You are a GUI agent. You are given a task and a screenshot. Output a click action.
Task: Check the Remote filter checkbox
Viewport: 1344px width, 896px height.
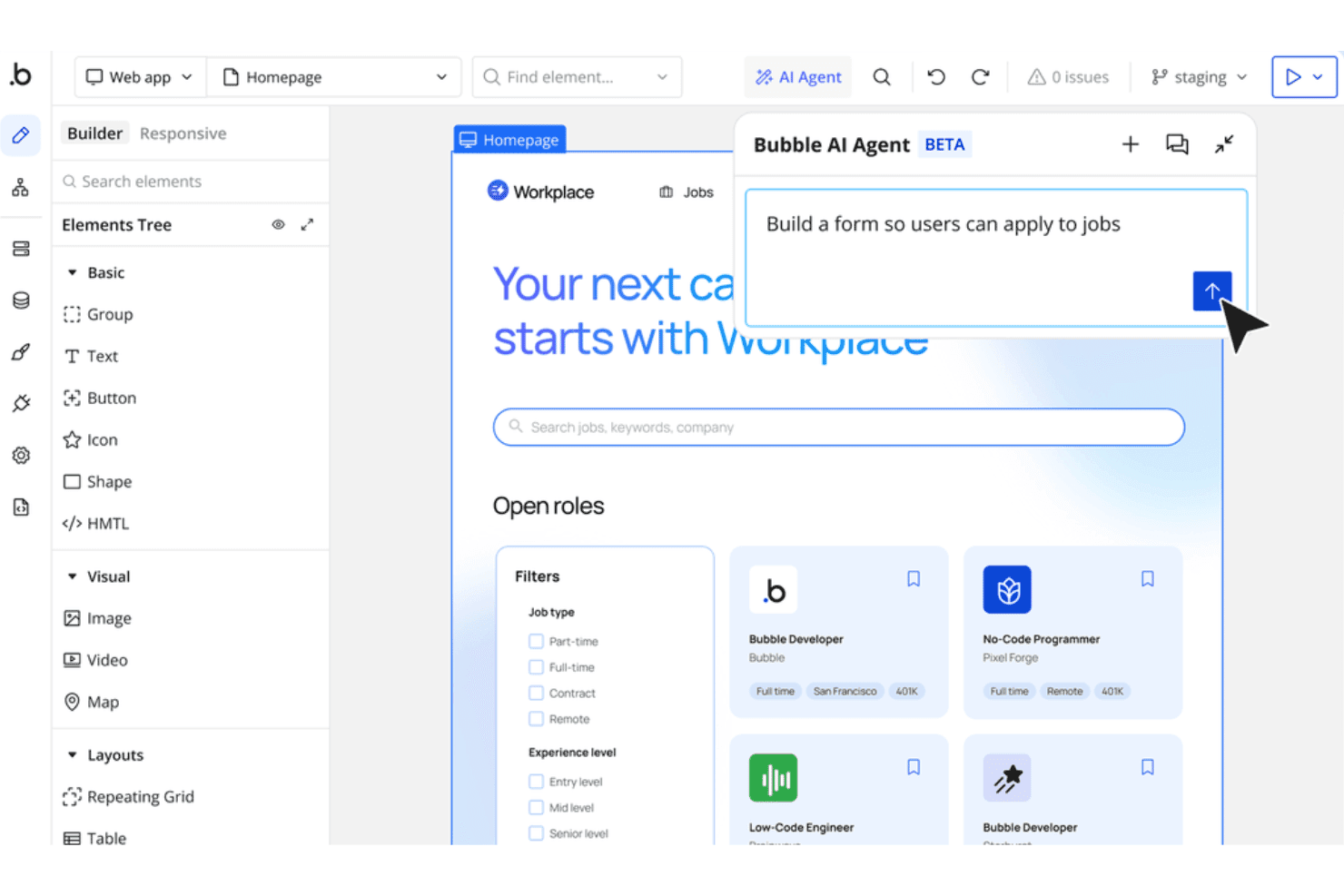pyautogui.click(x=536, y=719)
